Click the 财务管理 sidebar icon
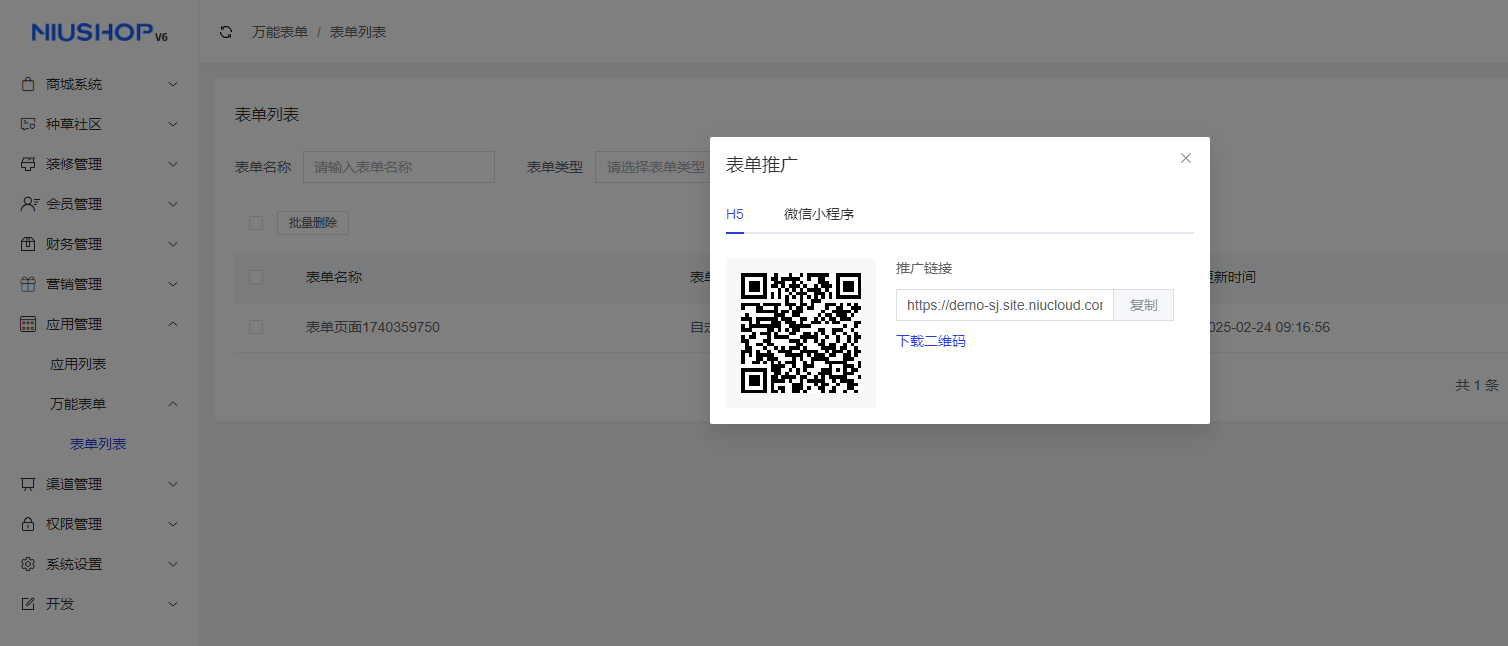1508x646 pixels. point(28,244)
